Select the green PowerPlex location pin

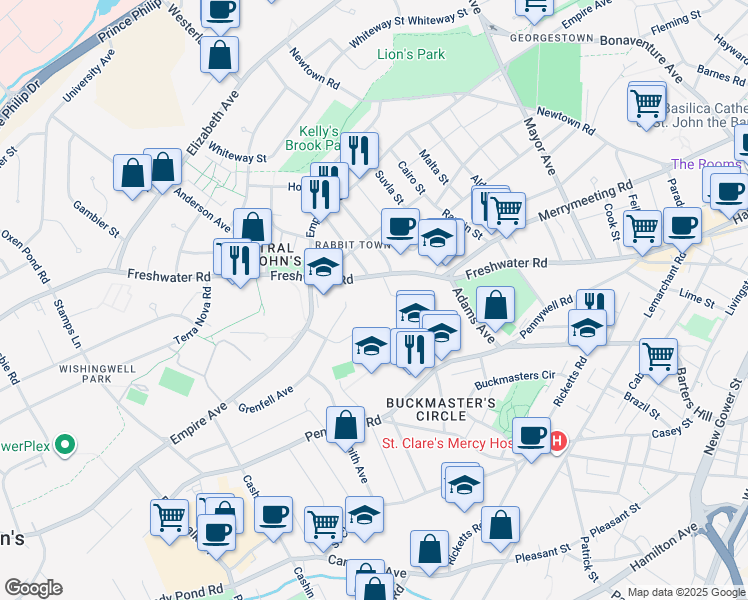(x=66, y=443)
